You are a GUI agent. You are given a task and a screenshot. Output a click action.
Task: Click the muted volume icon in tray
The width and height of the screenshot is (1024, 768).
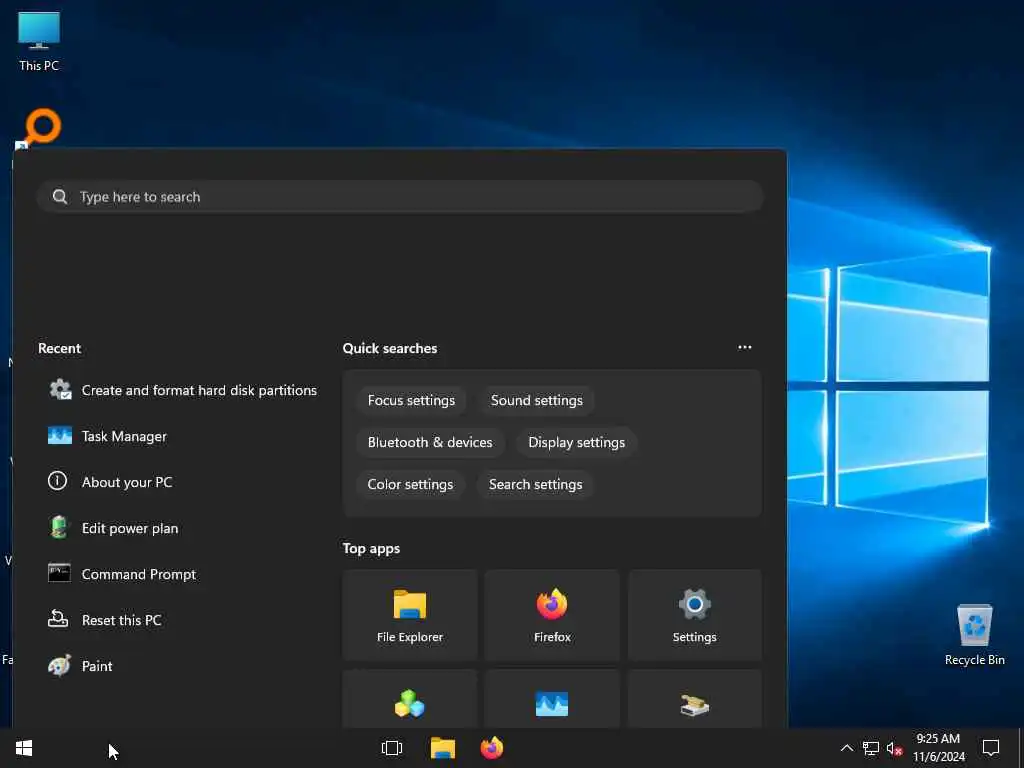click(x=894, y=748)
